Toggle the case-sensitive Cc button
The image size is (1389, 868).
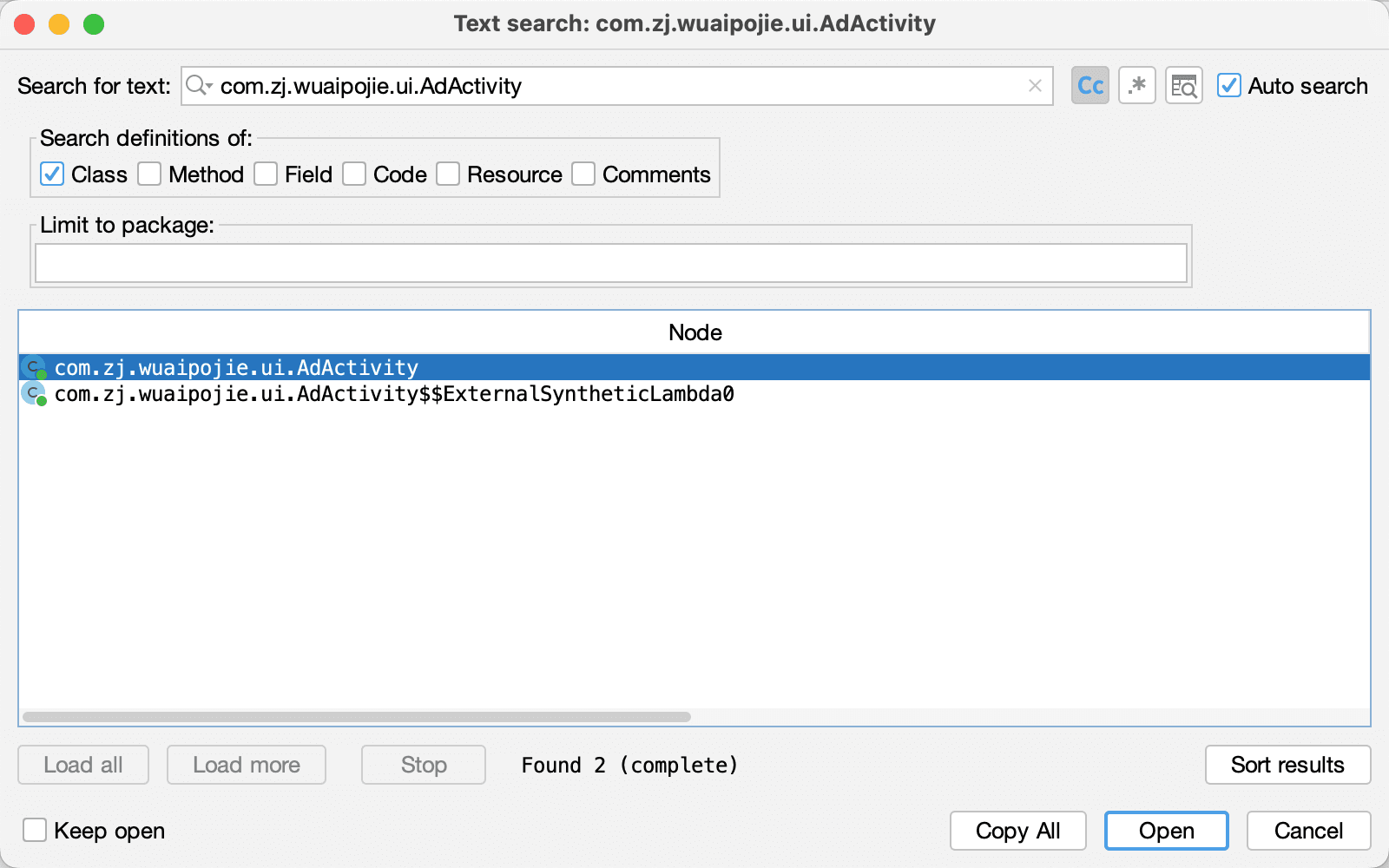point(1090,86)
